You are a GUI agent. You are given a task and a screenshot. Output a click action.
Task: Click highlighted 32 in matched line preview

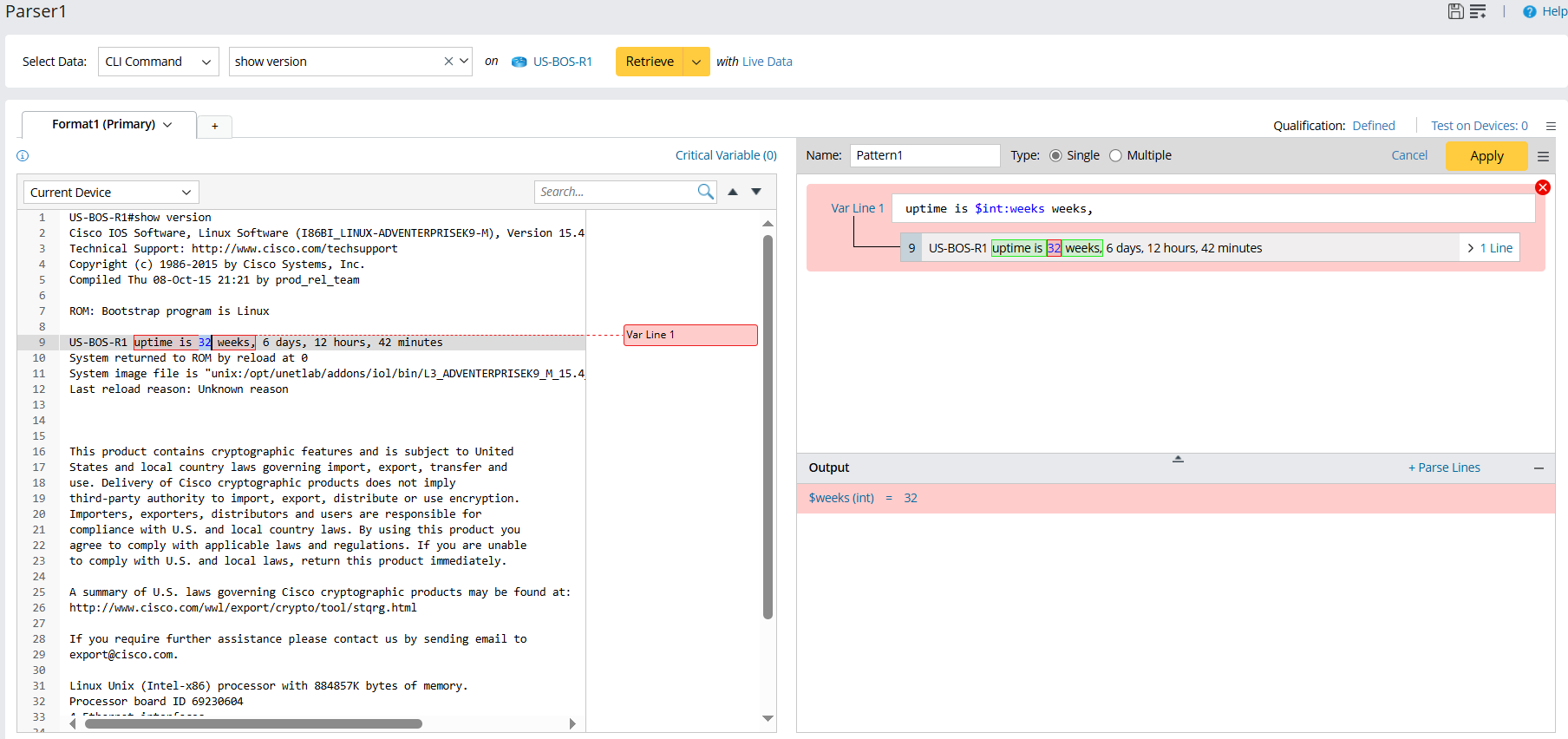[1054, 248]
